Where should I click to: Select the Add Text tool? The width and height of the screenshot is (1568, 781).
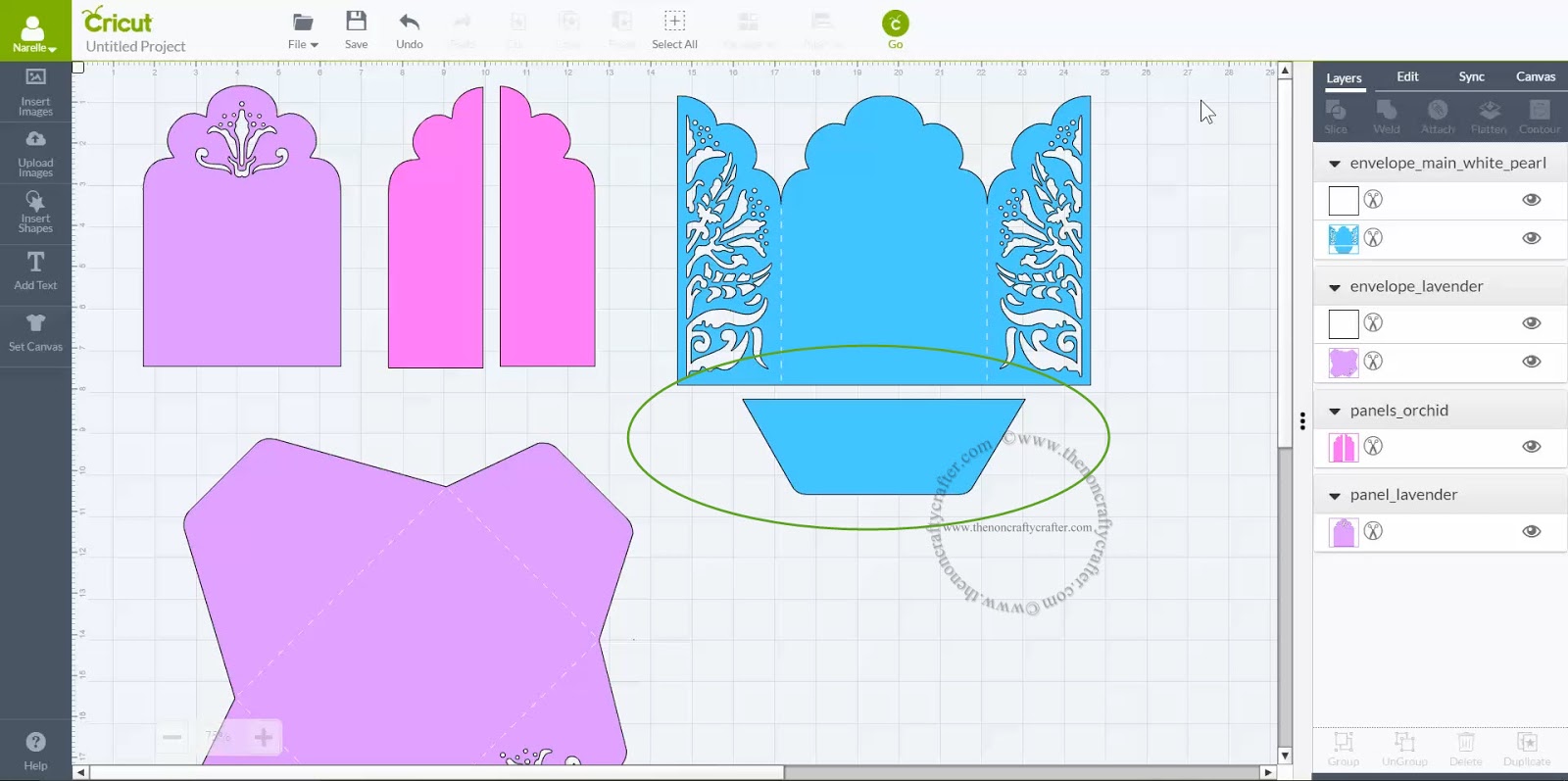pos(35,270)
